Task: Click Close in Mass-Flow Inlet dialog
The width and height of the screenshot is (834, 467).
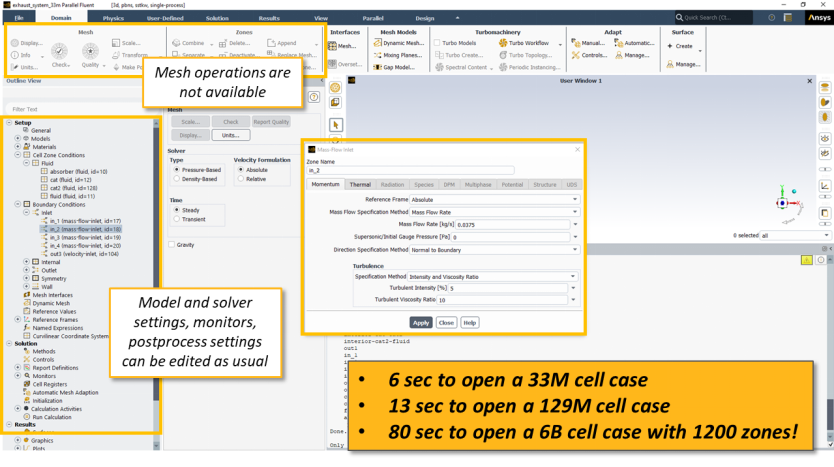Action: click(x=446, y=323)
